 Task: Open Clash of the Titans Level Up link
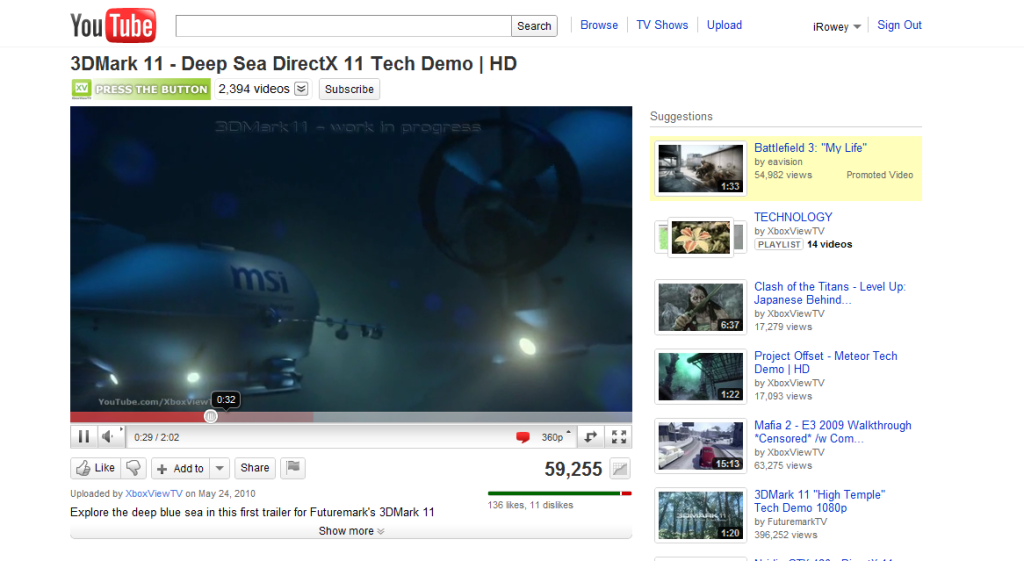pyautogui.click(x=830, y=293)
